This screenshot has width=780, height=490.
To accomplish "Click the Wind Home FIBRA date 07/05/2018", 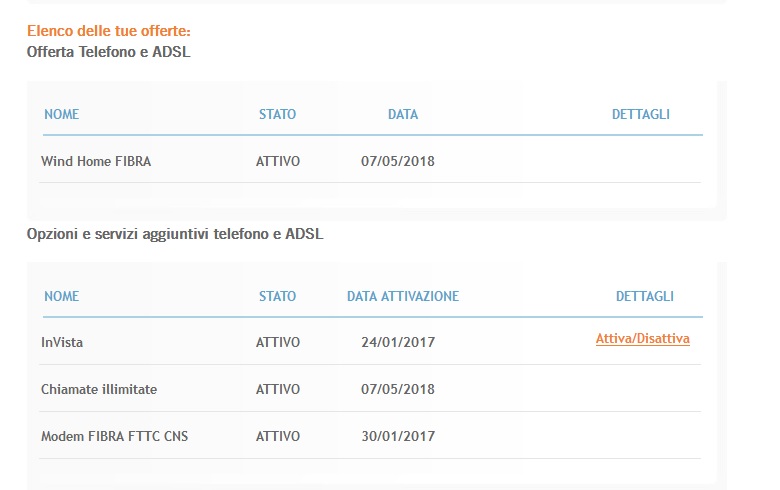I will (398, 161).
